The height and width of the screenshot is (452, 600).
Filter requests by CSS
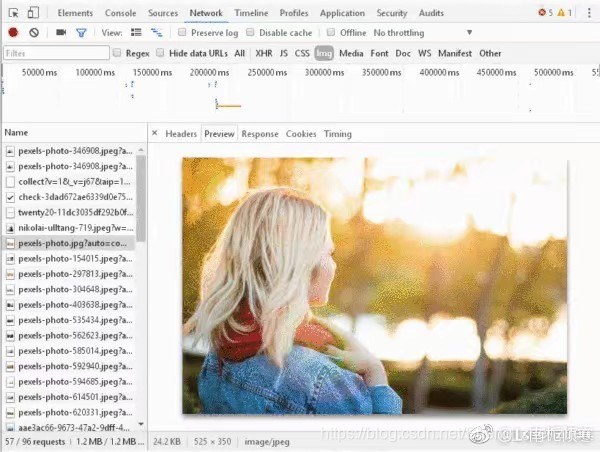click(302, 53)
